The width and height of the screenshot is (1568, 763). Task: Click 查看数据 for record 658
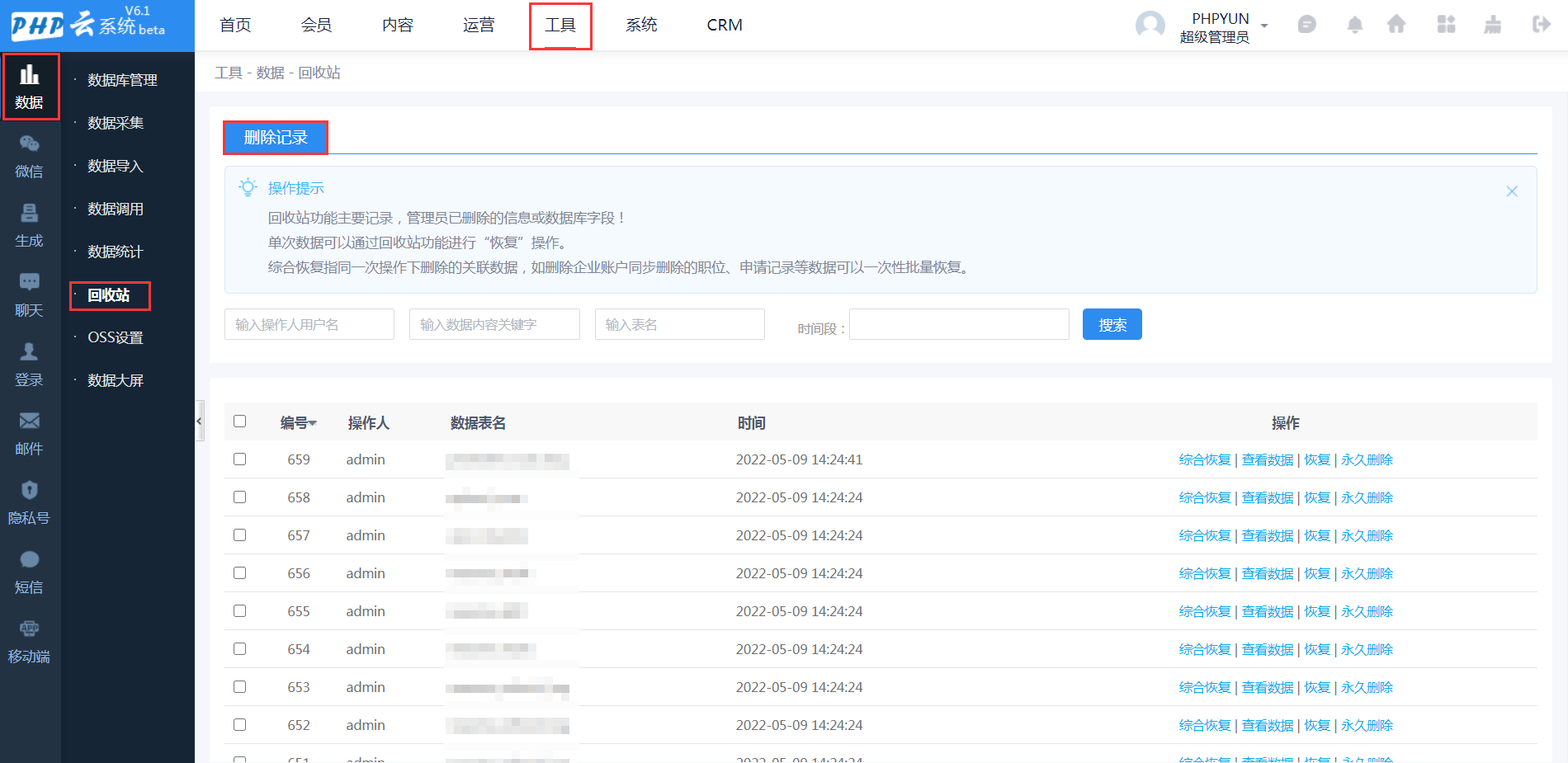click(1268, 497)
